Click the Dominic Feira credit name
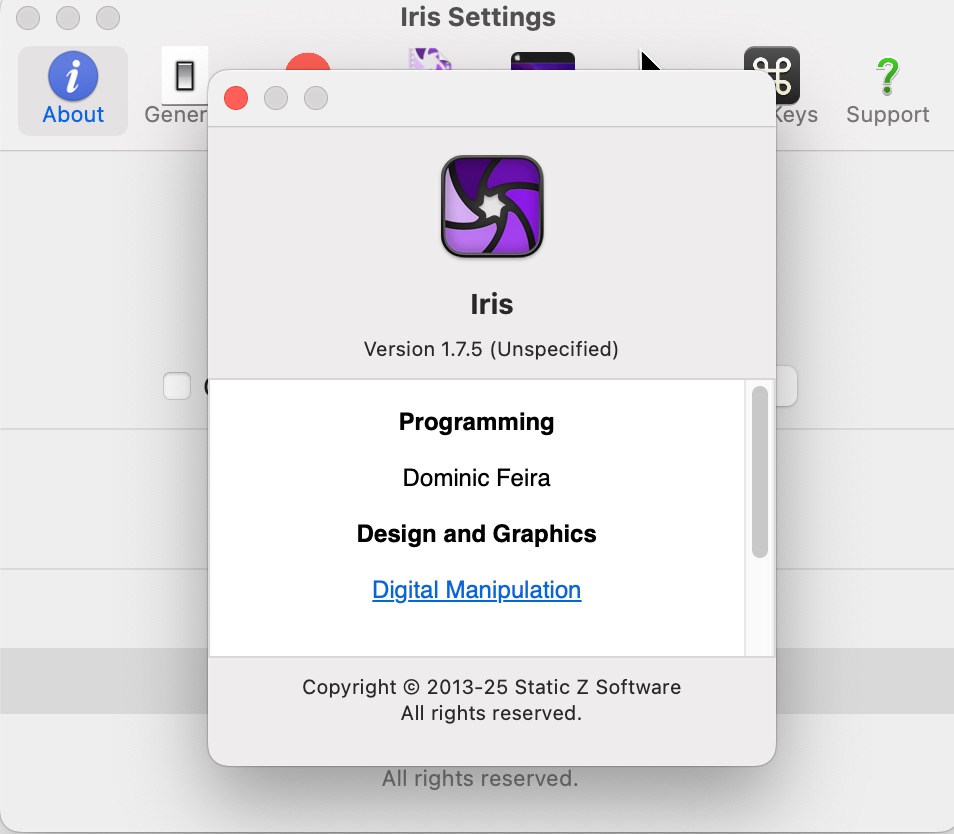Image resolution: width=954 pixels, height=834 pixels. [x=476, y=478]
